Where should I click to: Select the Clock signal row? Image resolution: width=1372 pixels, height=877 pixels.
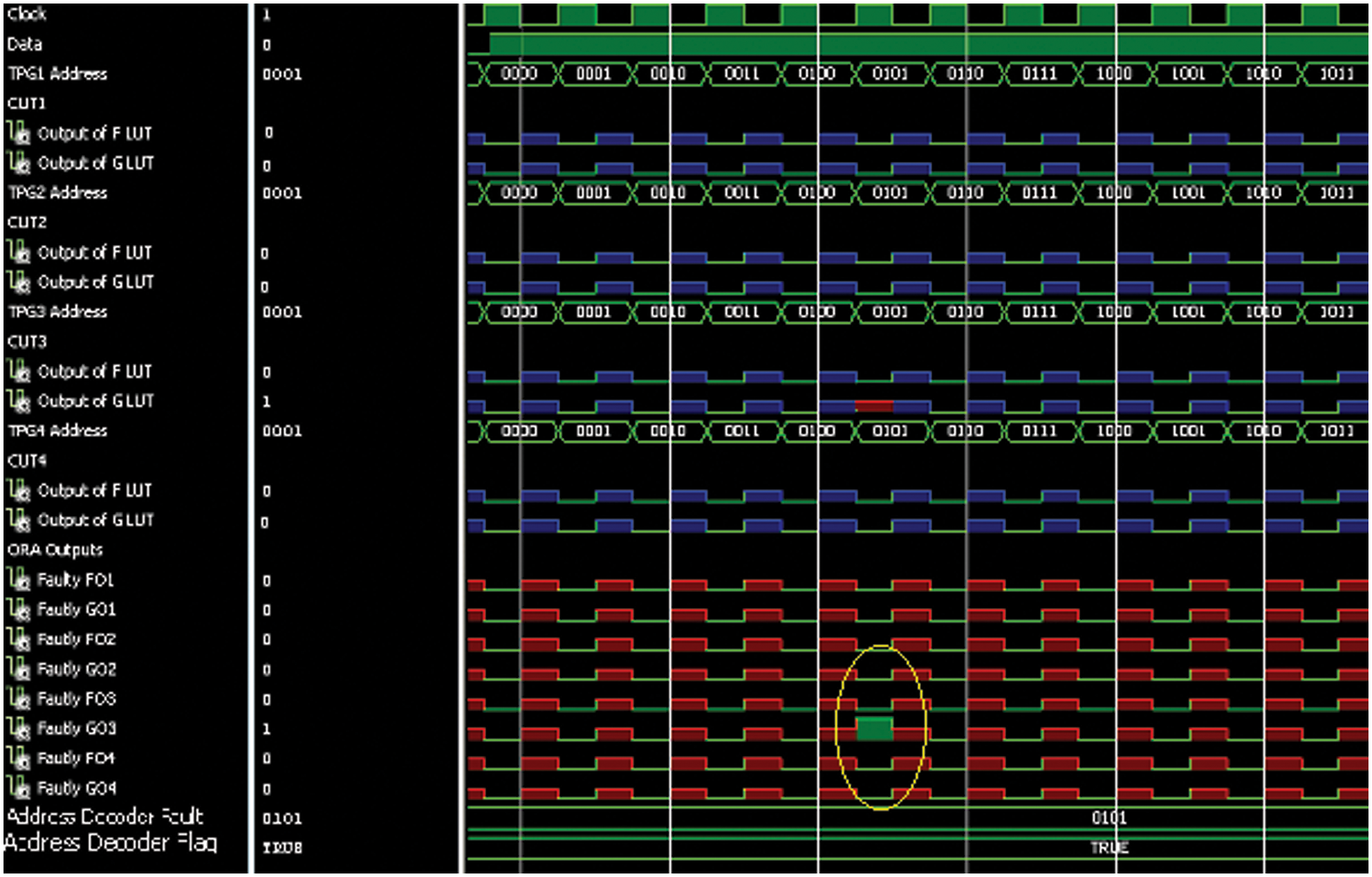point(27,14)
